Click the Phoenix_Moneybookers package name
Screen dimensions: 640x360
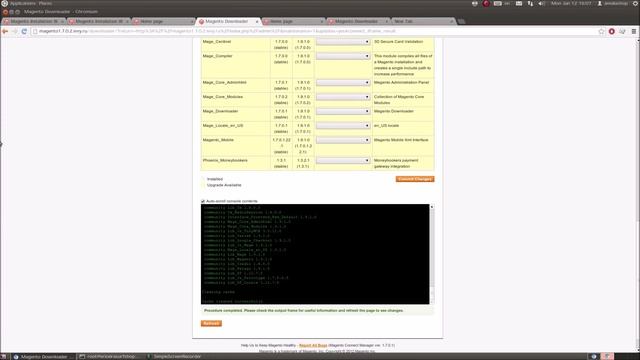click(225, 160)
